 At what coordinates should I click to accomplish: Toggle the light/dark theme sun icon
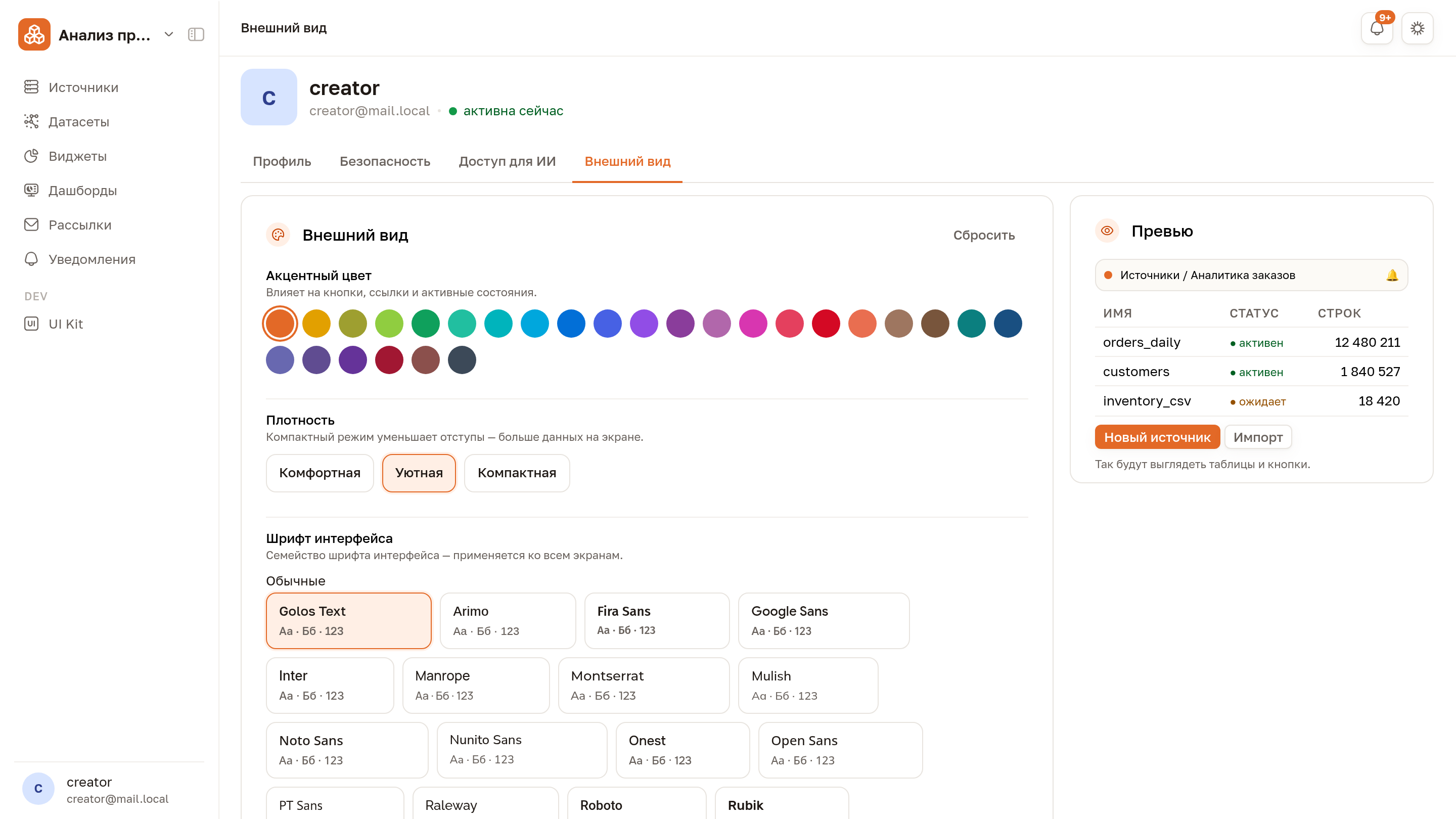coord(1417,28)
